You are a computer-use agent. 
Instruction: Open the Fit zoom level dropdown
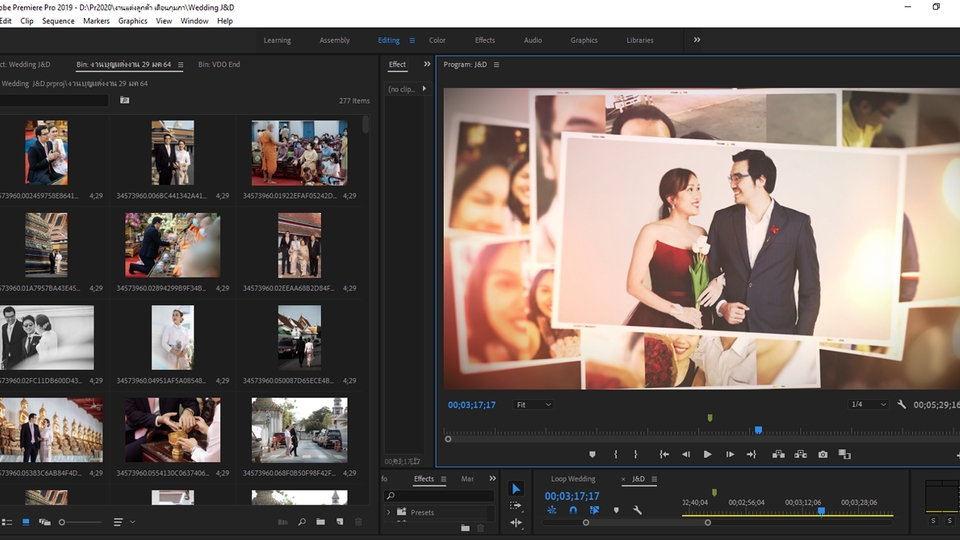coord(533,404)
